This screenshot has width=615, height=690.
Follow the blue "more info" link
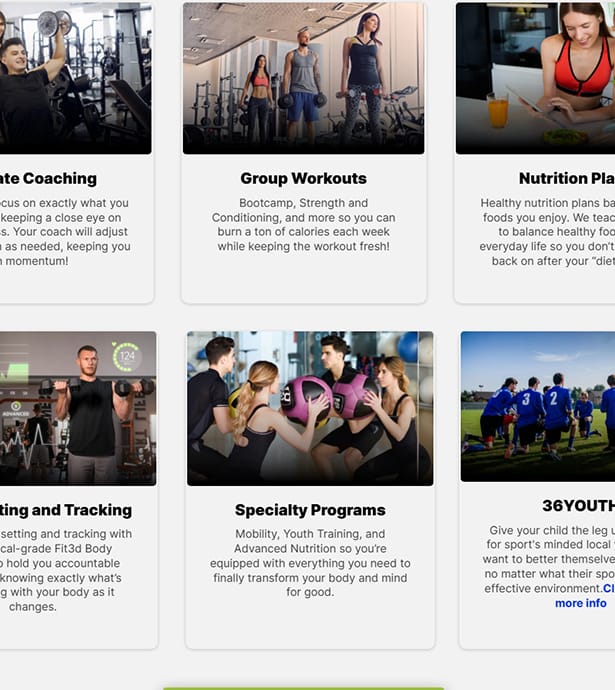[581, 603]
